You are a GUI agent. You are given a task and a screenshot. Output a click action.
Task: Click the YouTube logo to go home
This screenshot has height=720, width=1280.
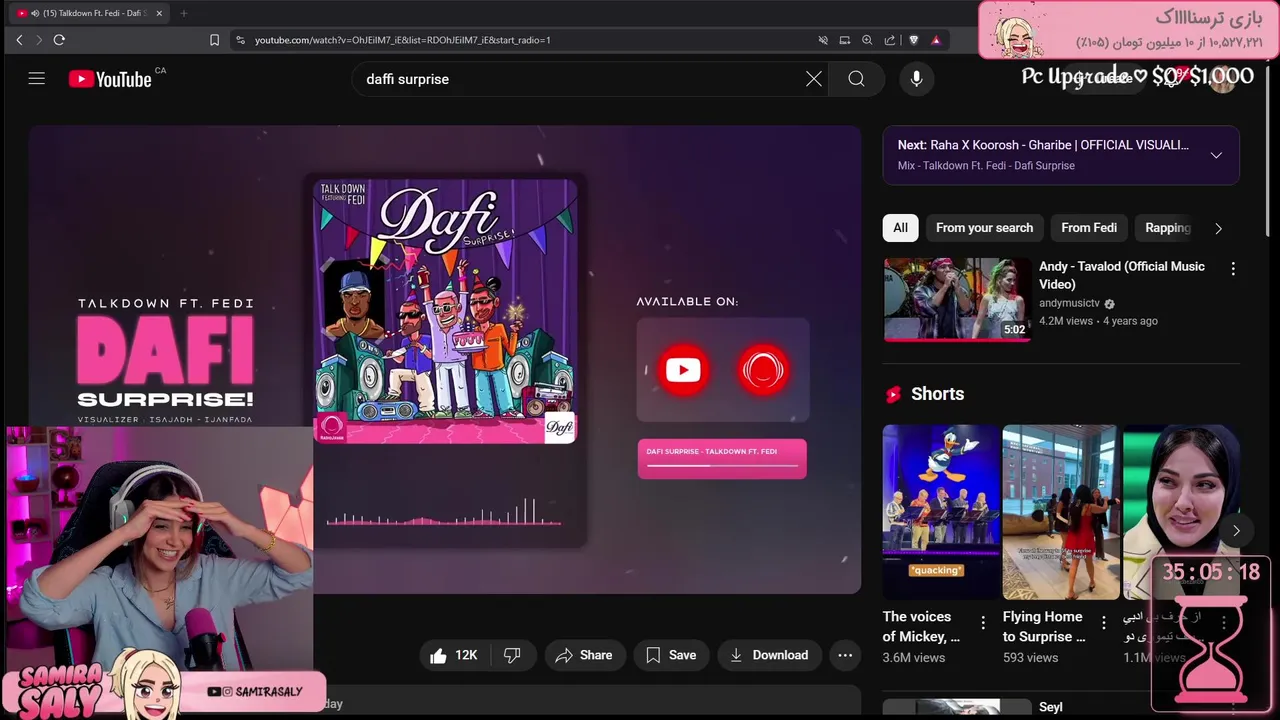coord(110,79)
